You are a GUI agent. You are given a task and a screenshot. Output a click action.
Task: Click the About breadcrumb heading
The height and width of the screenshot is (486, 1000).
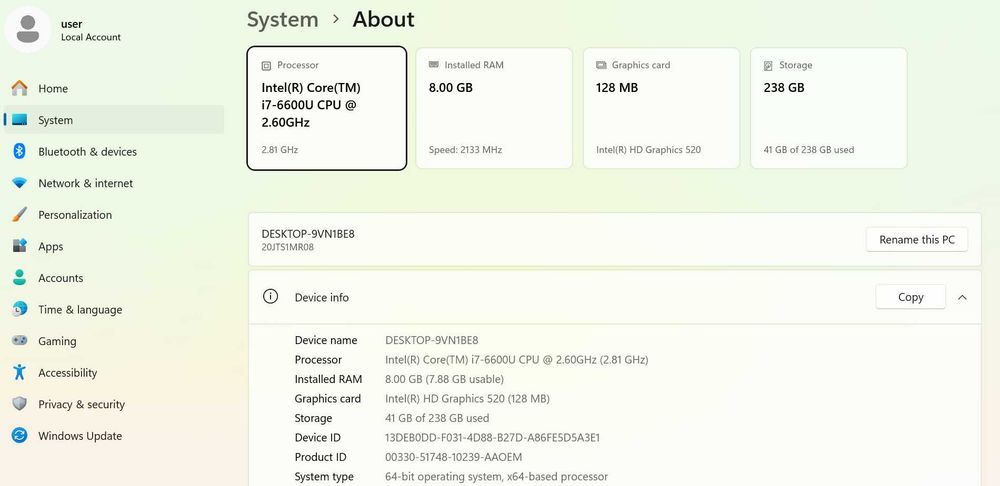[383, 19]
